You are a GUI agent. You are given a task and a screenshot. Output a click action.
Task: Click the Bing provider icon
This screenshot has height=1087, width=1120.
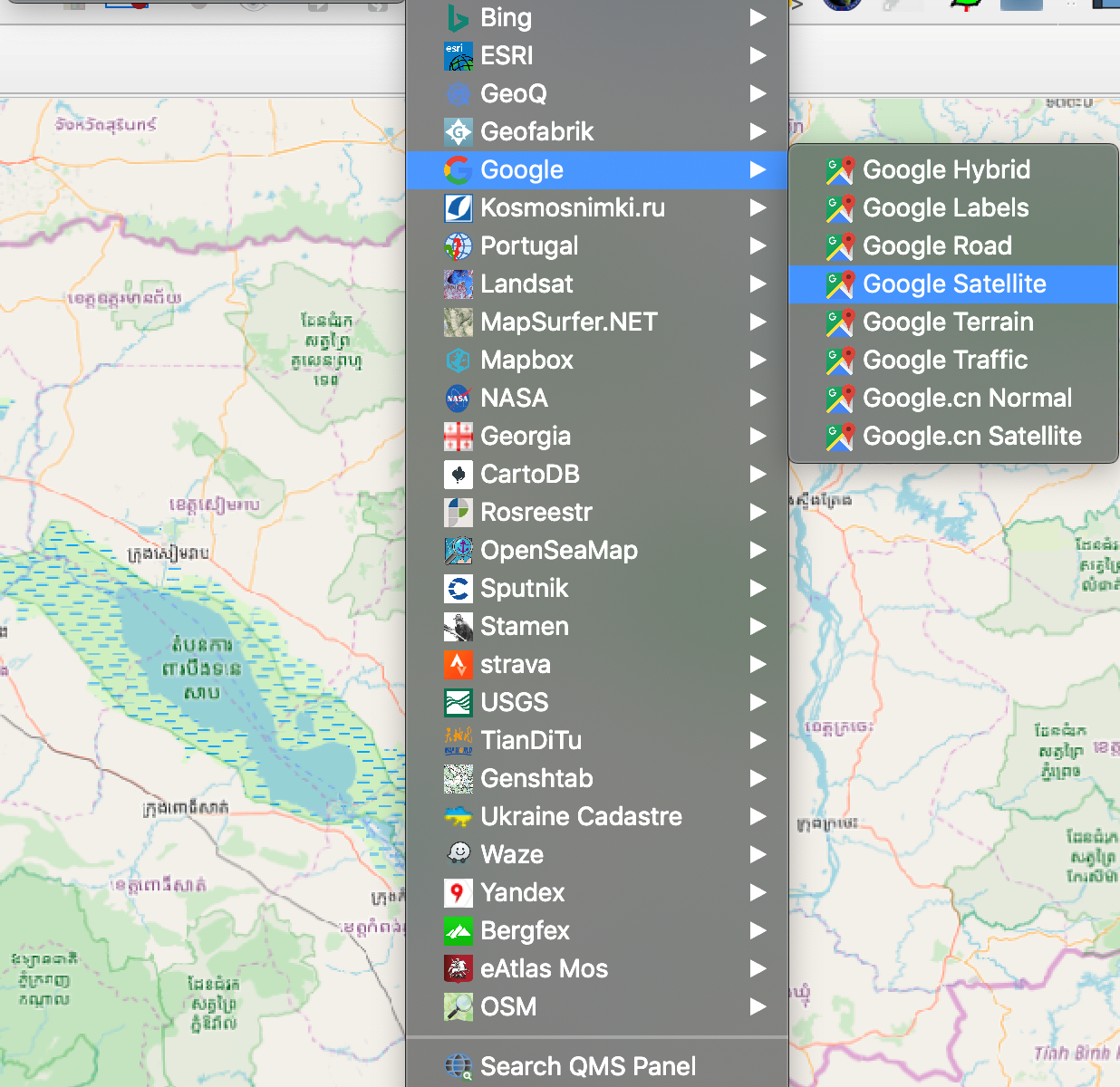459,18
